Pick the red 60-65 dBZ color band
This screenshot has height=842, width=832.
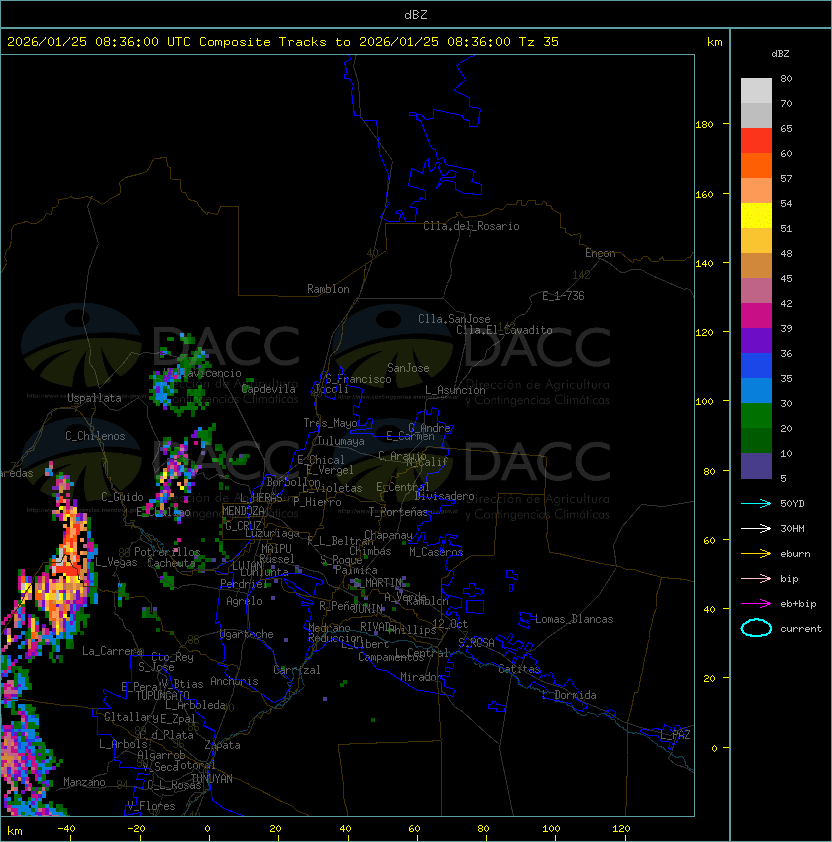756,141
